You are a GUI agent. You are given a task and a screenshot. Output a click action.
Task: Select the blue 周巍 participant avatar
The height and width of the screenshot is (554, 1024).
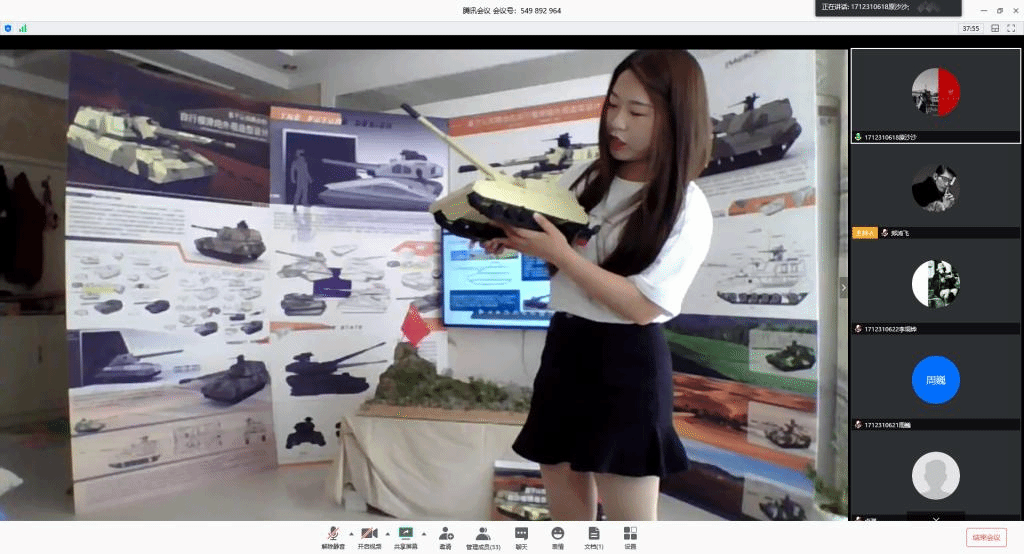click(935, 380)
